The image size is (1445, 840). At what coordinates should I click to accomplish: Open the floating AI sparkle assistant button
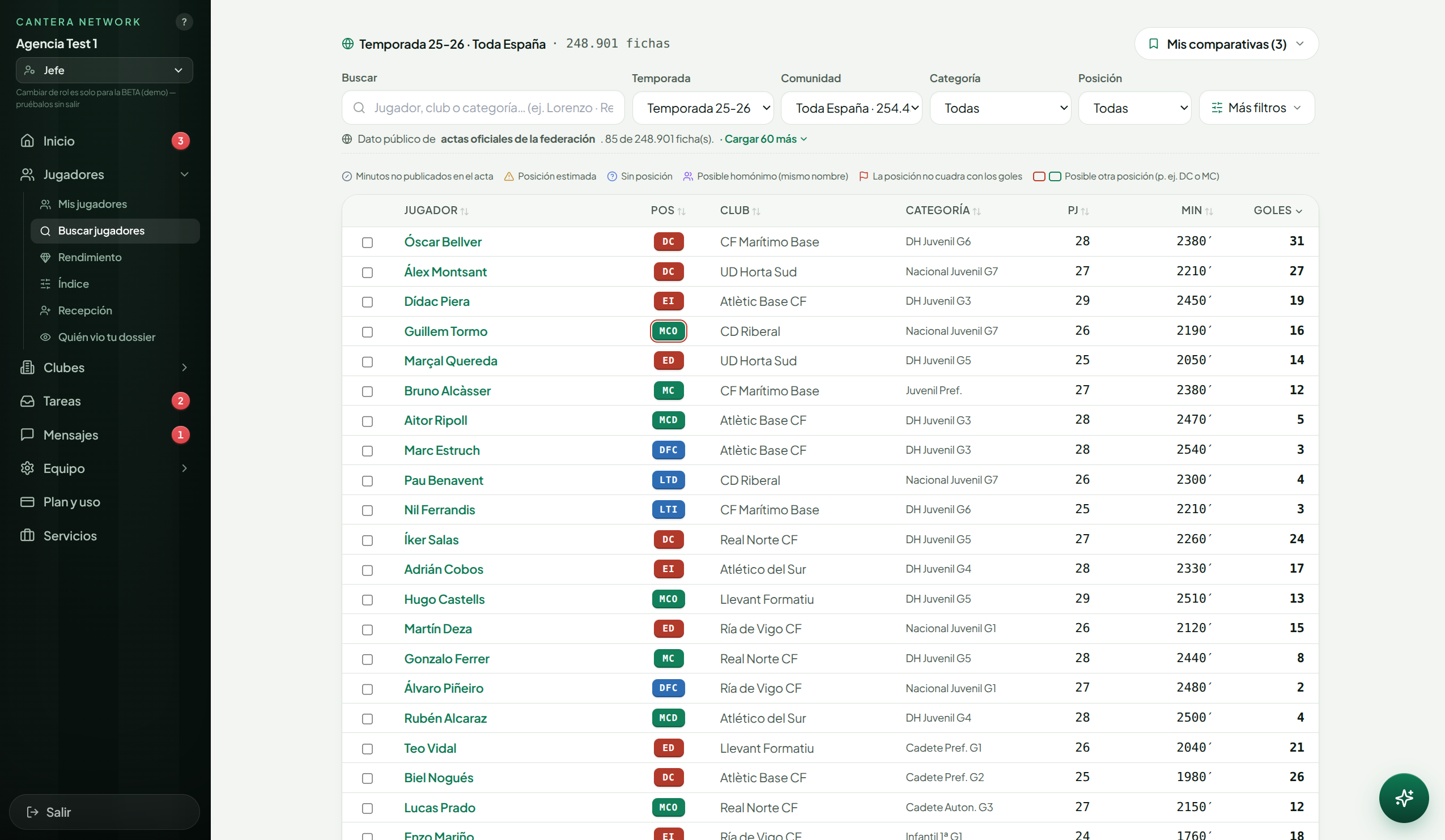coord(1404,798)
